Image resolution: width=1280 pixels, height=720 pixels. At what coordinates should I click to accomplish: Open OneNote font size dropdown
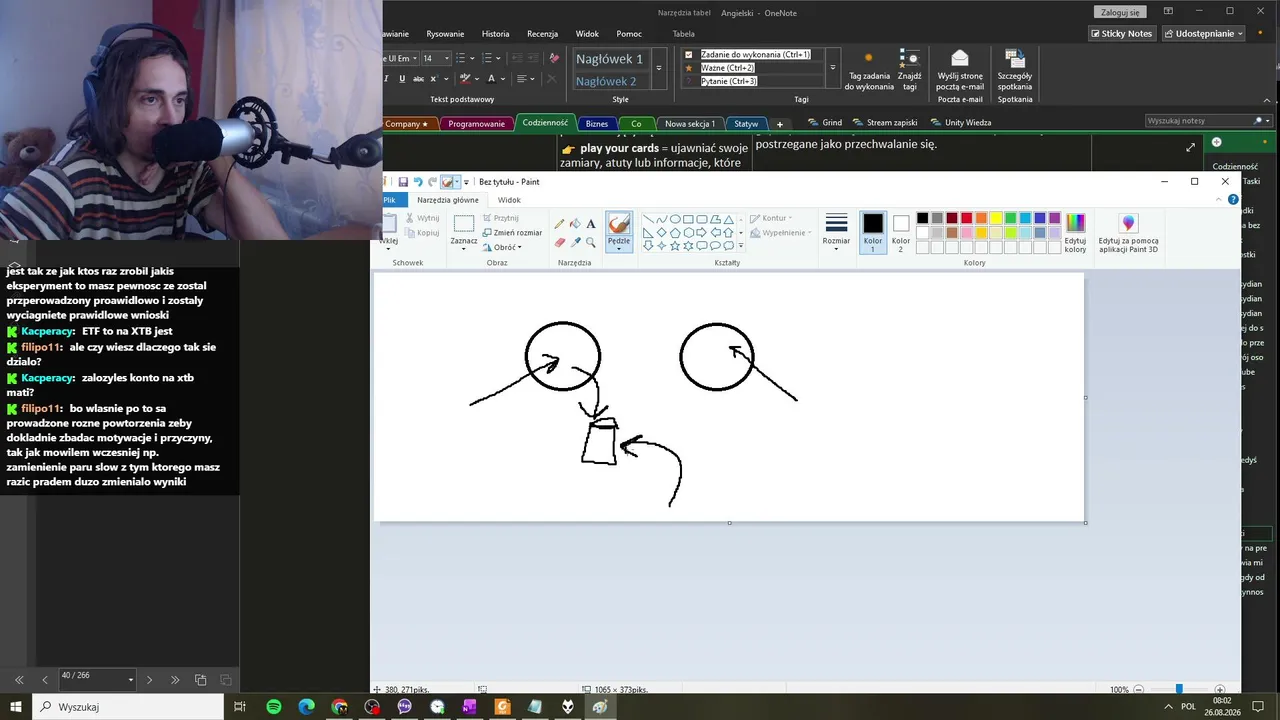(x=447, y=58)
